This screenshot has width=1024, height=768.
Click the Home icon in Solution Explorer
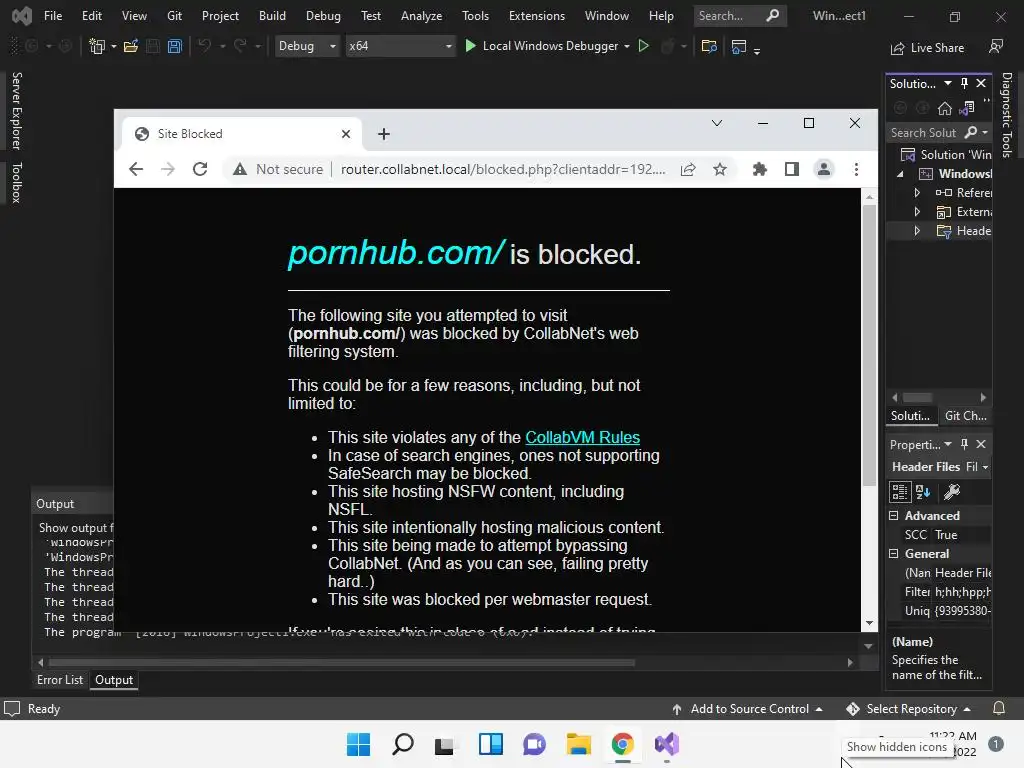coord(944,108)
